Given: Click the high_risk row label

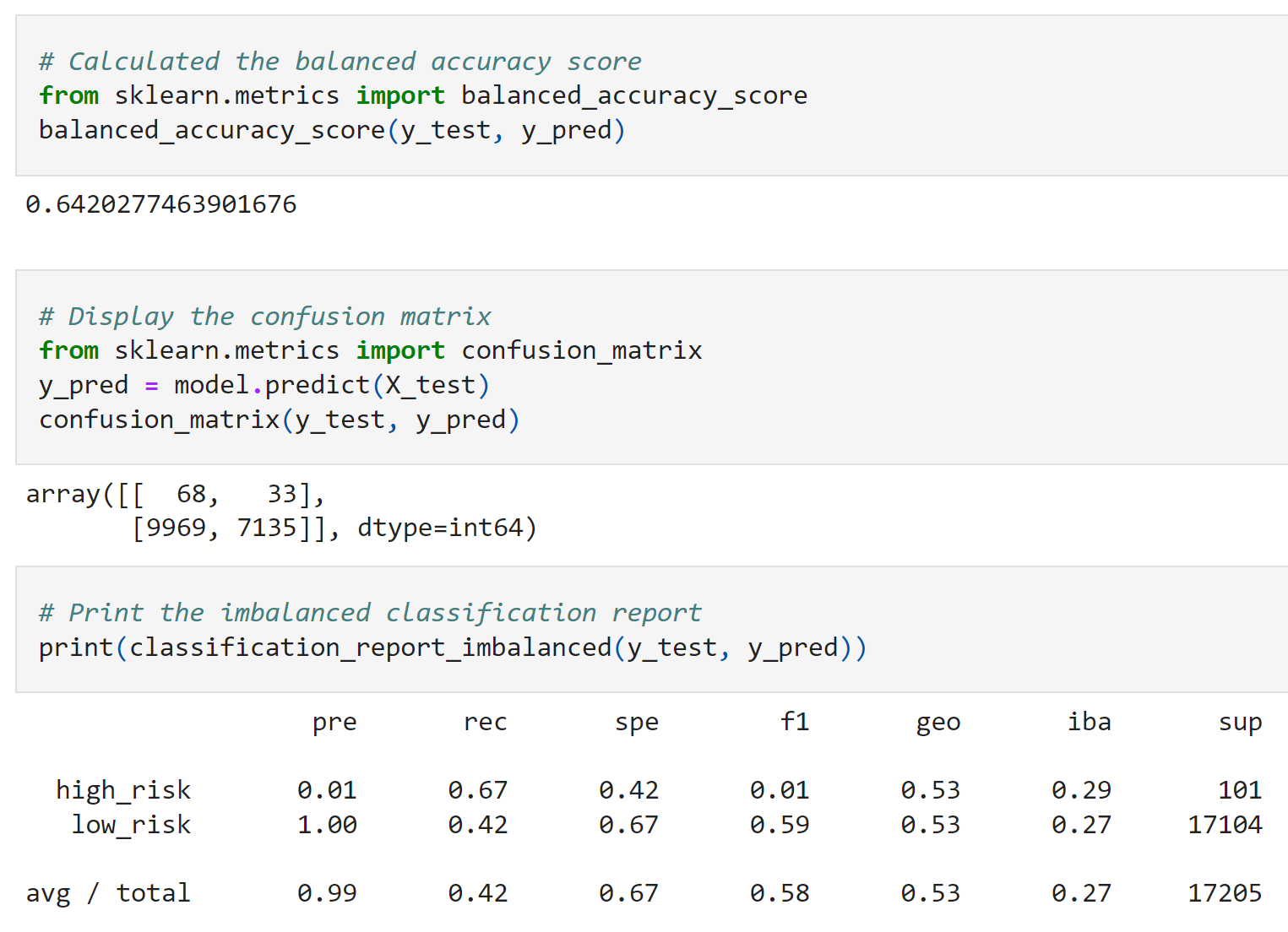Looking at the screenshot, I should [x=123, y=790].
